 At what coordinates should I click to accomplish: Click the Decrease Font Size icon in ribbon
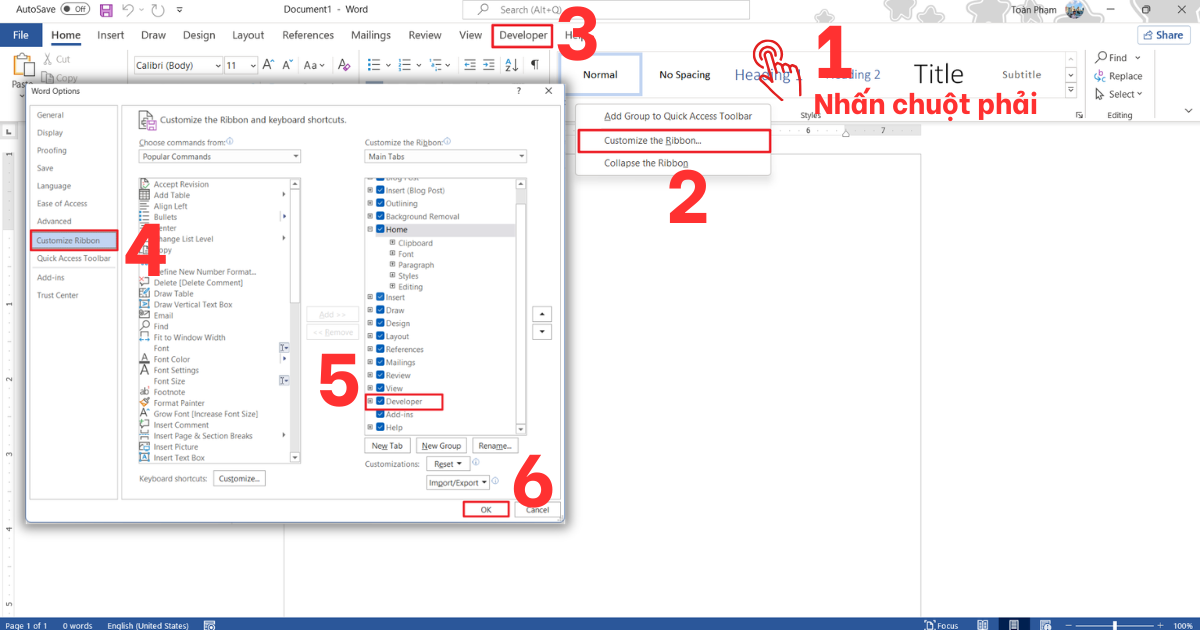point(288,65)
